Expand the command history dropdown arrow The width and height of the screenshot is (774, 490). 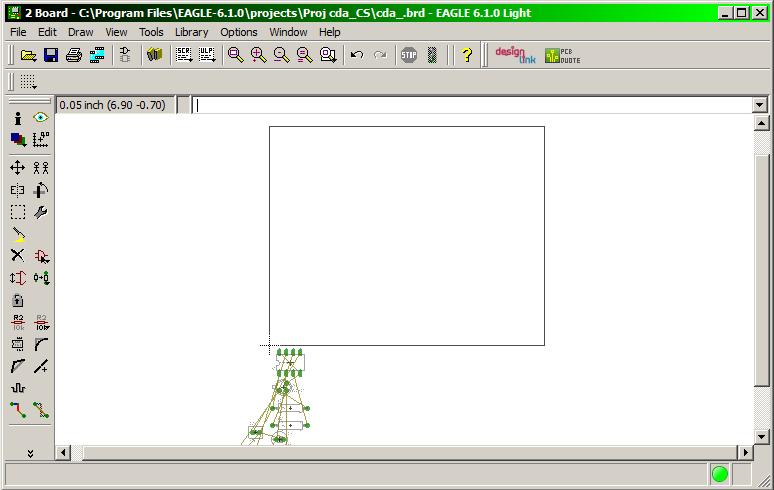[x=760, y=105]
